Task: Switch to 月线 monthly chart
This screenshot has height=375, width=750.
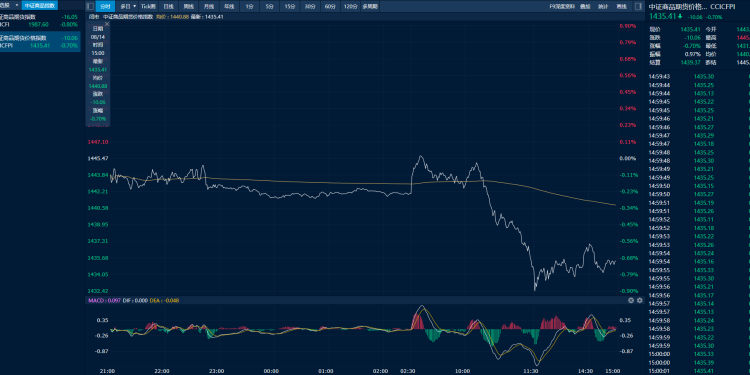Action: click(209, 6)
